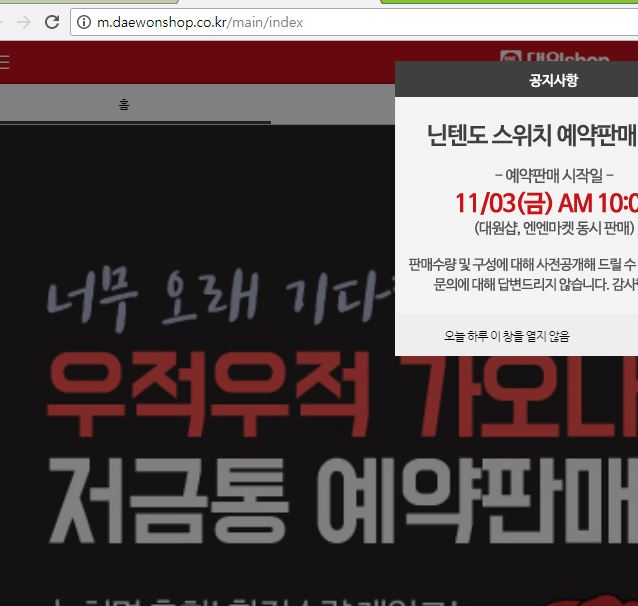The height and width of the screenshot is (606, 638).
Task: Click the 대원shop logo in header
Action: click(555, 57)
